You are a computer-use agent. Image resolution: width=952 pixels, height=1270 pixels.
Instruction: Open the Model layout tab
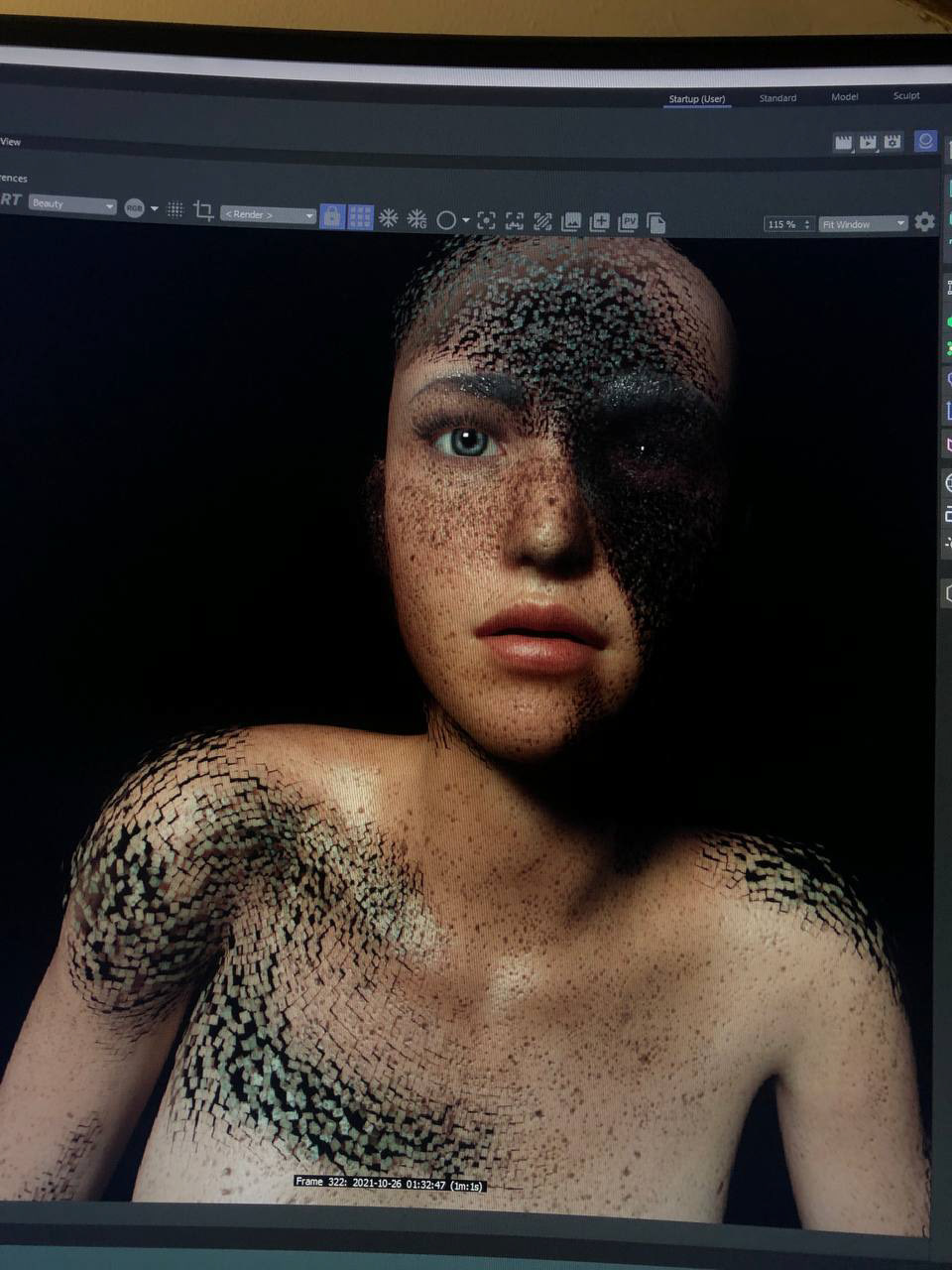pyautogui.click(x=844, y=97)
